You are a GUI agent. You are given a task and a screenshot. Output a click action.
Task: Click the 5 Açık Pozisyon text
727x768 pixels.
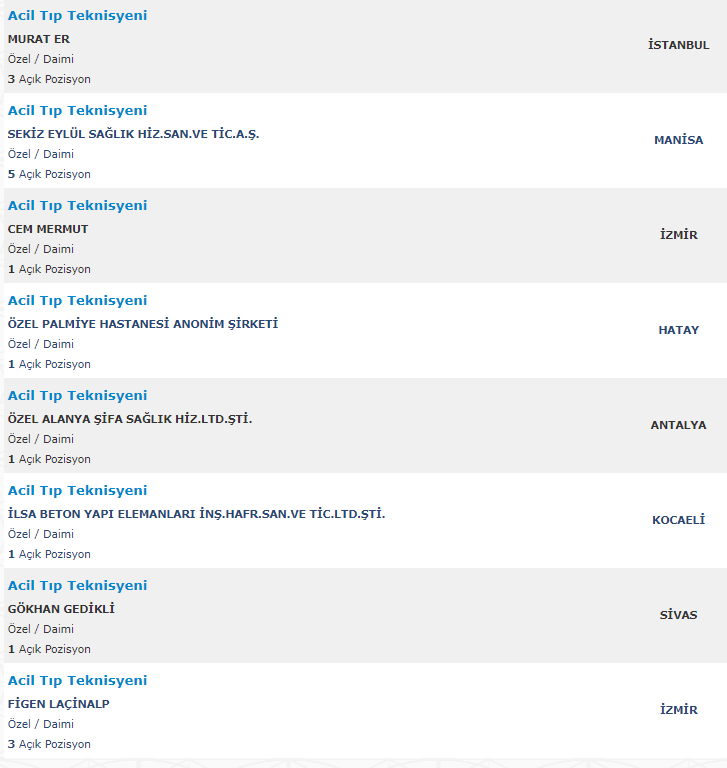[x=49, y=174]
